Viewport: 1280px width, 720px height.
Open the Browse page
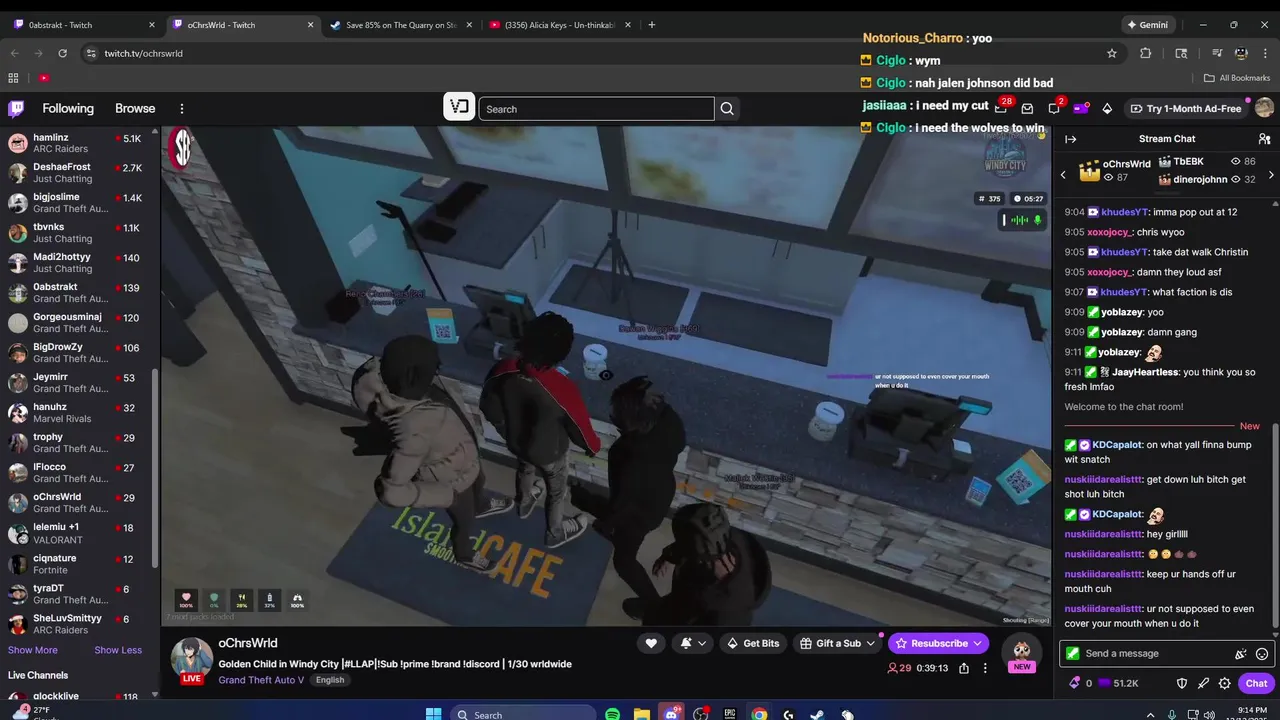[x=135, y=108]
